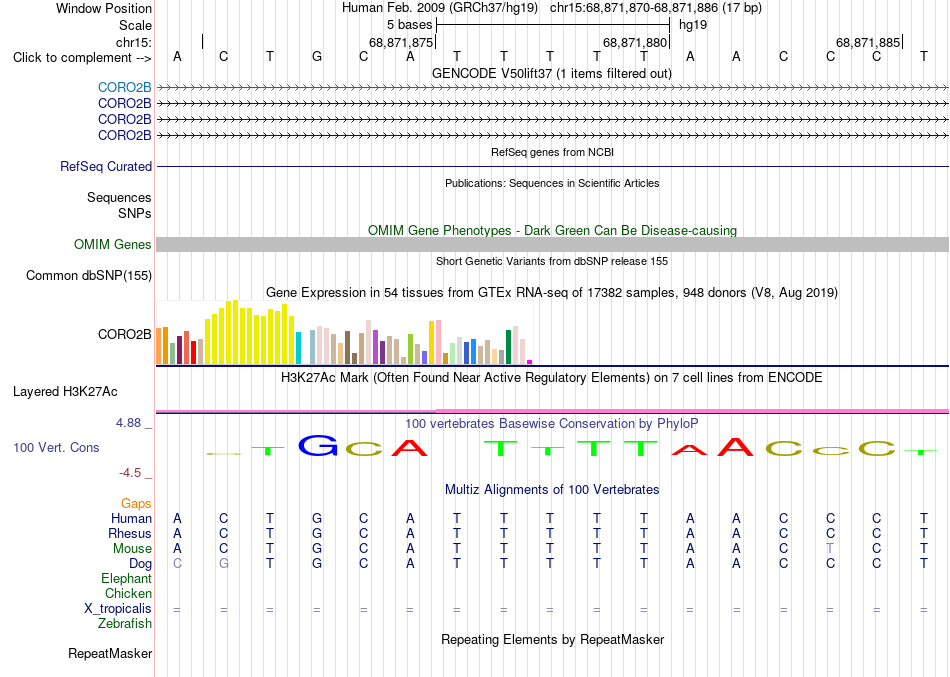Image resolution: width=950 pixels, height=677 pixels.
Task: Click the orange Gaps label
Action: click(x=136, y=504)
